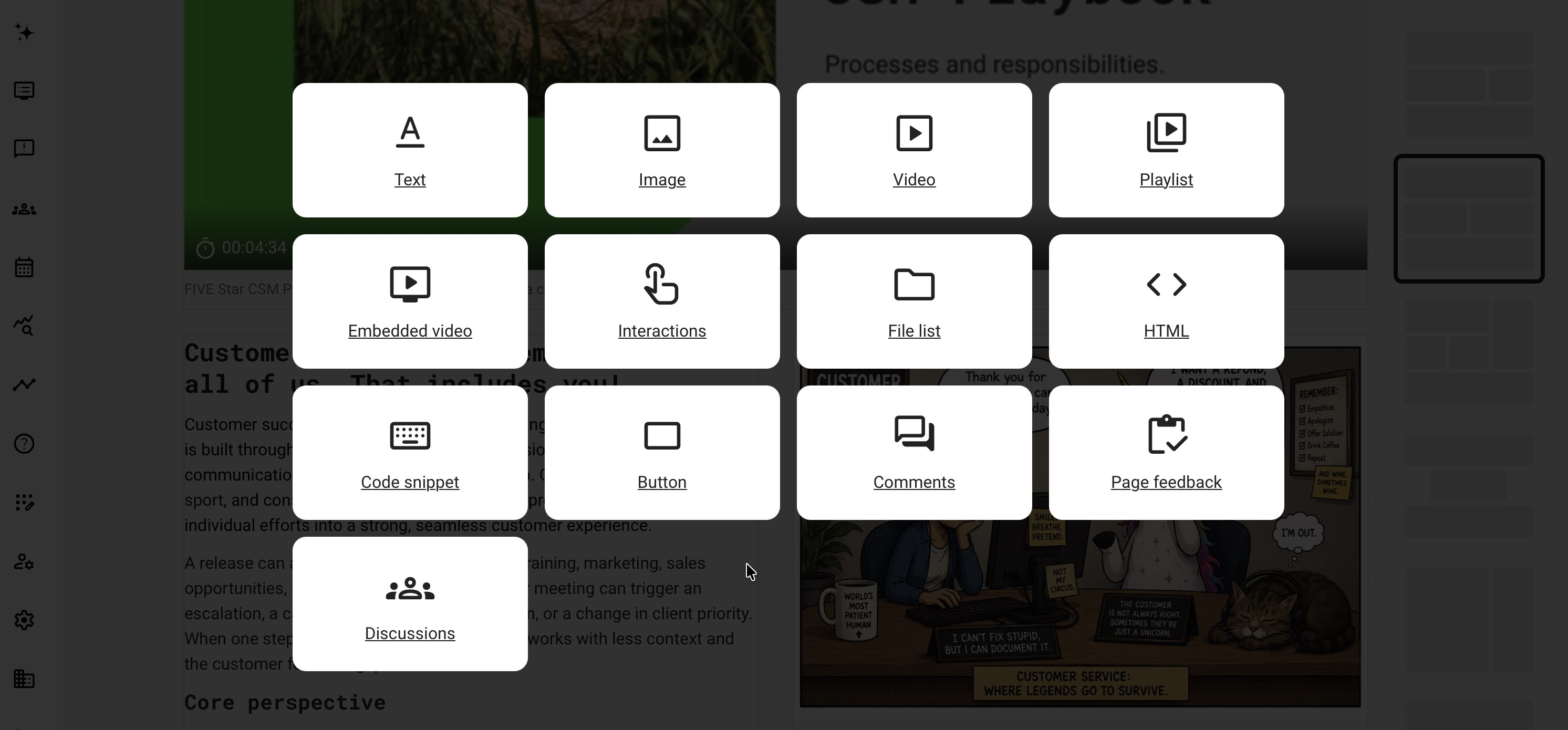The image size is (1568, 730).
Task: Add a Button block
Action: (662, 453)
